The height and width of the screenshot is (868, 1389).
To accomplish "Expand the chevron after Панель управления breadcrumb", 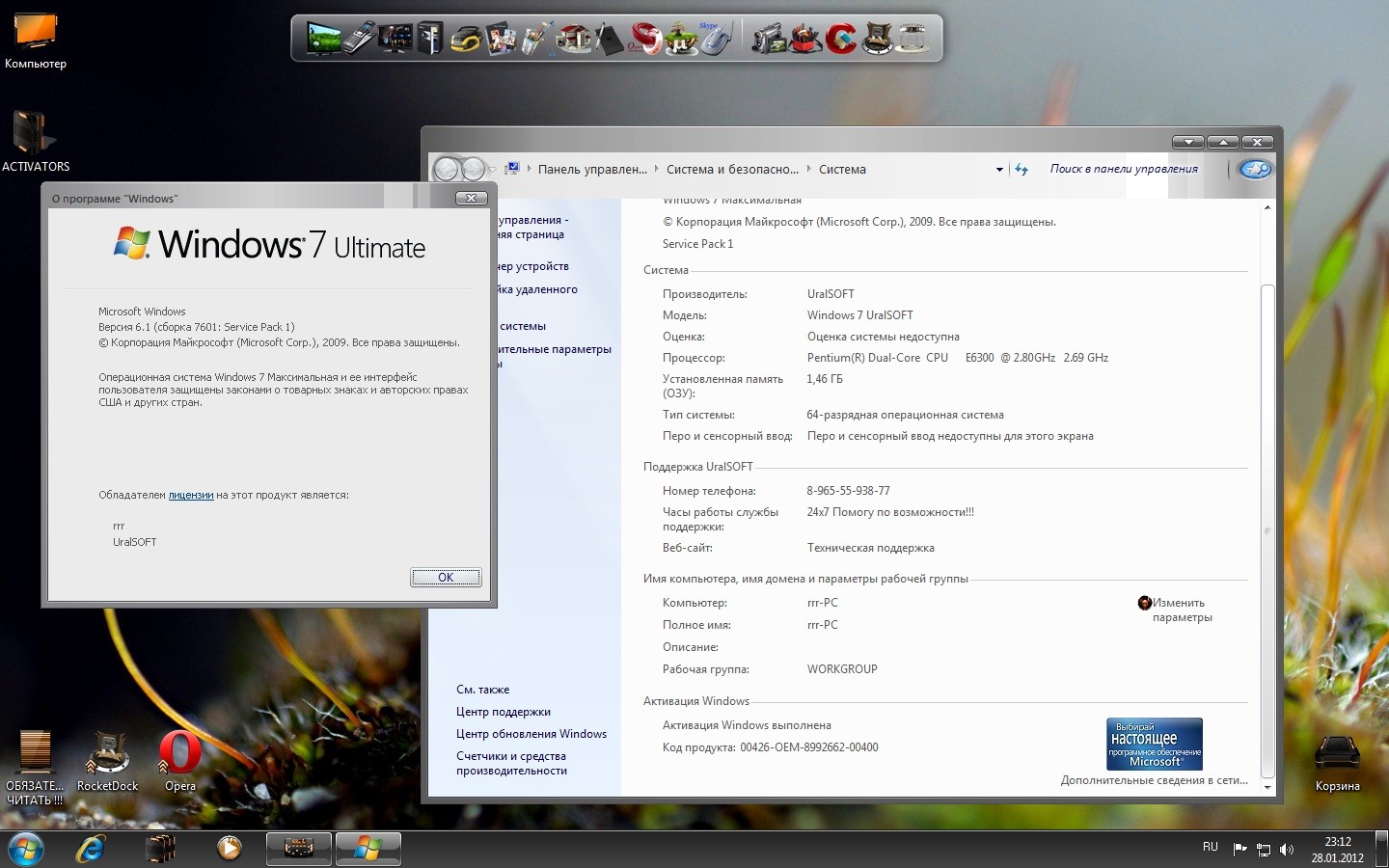I will coord(657,169).
